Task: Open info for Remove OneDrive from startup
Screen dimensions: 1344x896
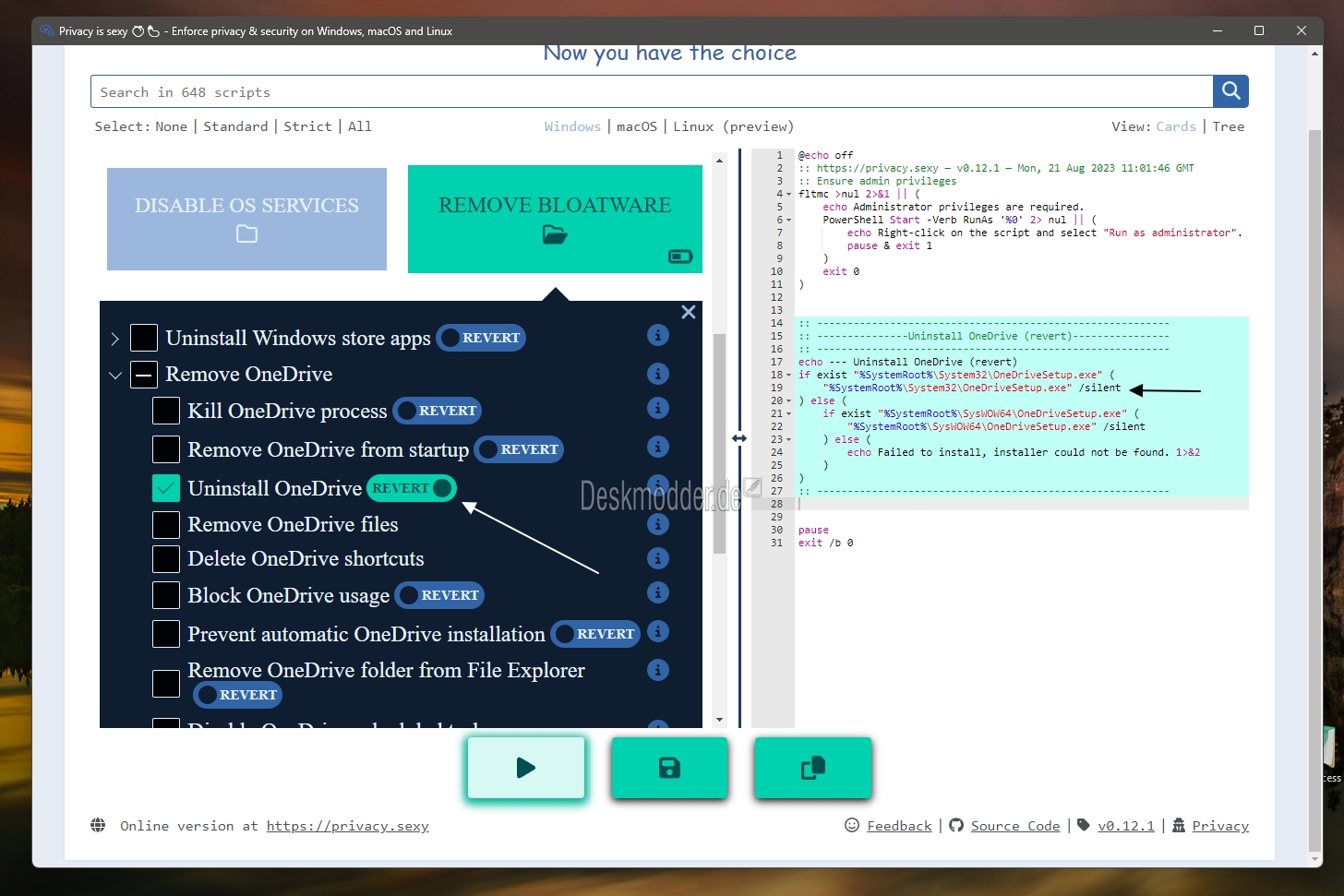Action: pos(658,447)
